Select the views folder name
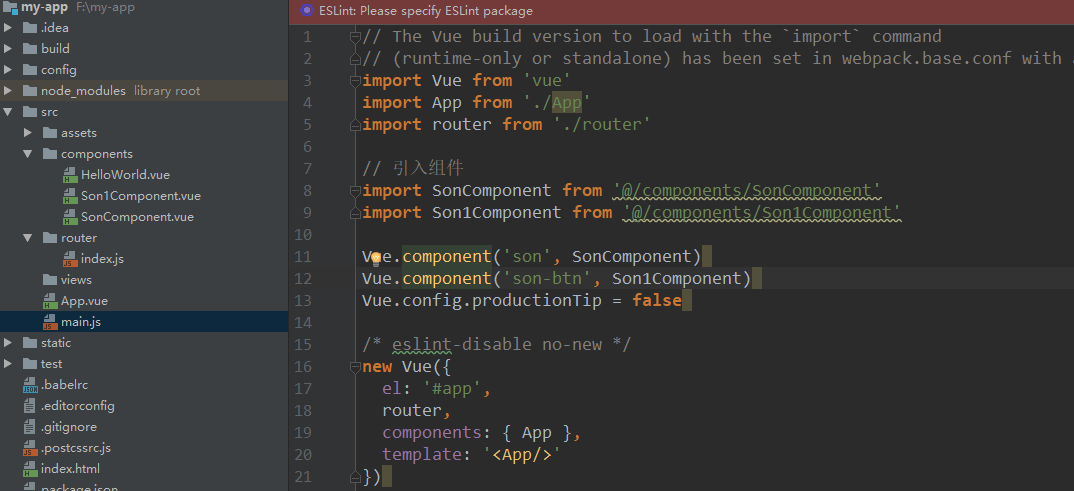Screen dimensions: 1074x491 tap(76, 279)
